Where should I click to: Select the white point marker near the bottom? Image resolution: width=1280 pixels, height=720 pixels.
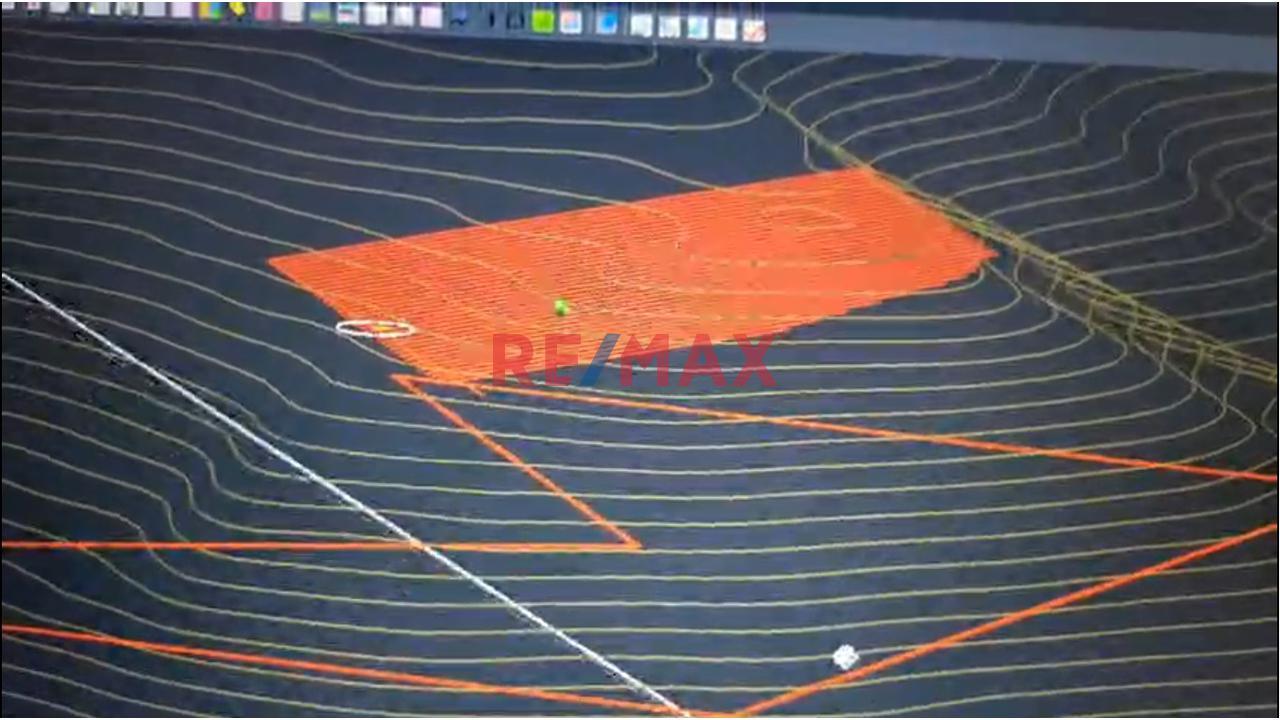pos(845,657)
